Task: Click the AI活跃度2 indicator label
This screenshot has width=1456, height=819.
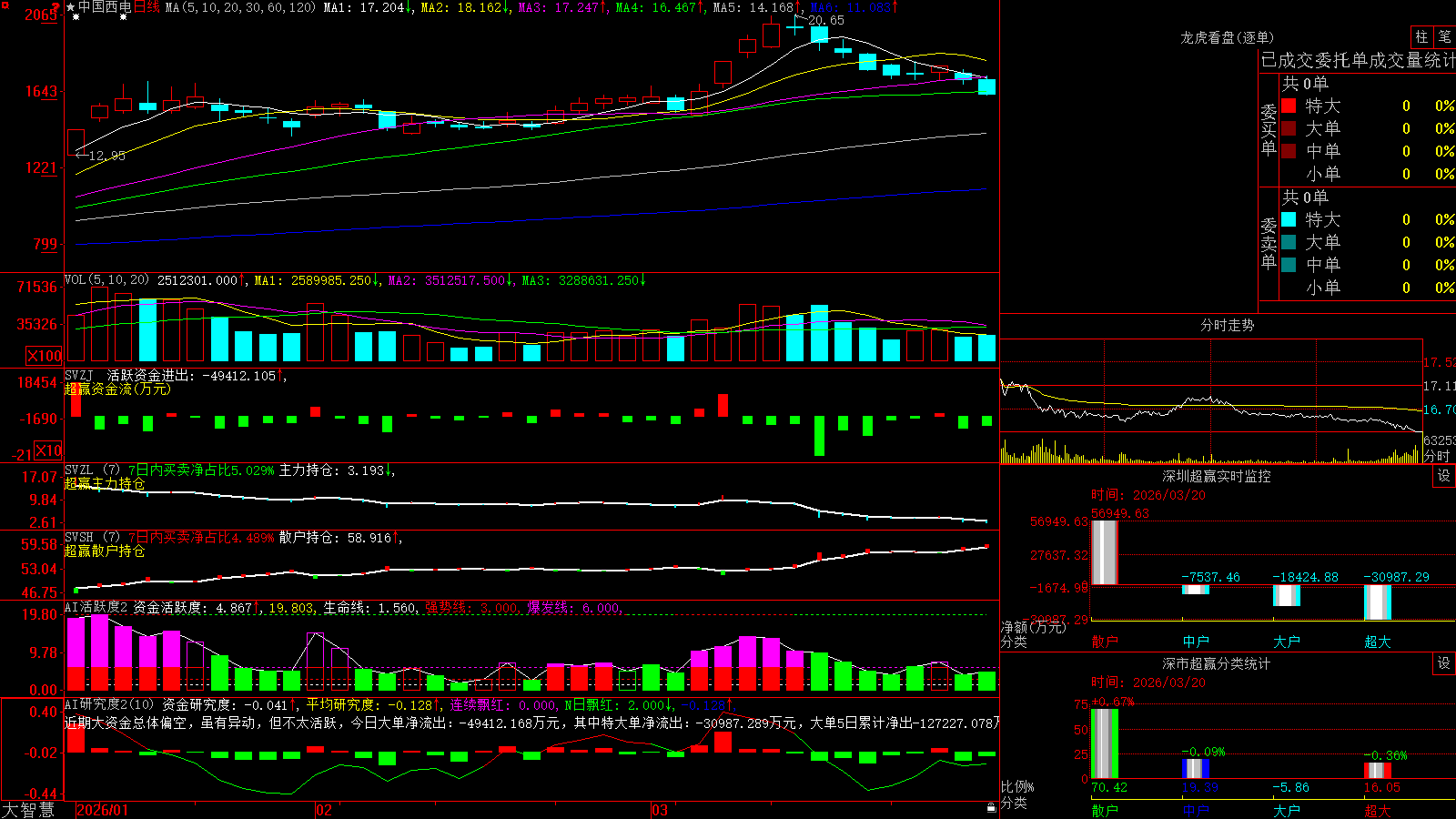Action: coord(96,608)
